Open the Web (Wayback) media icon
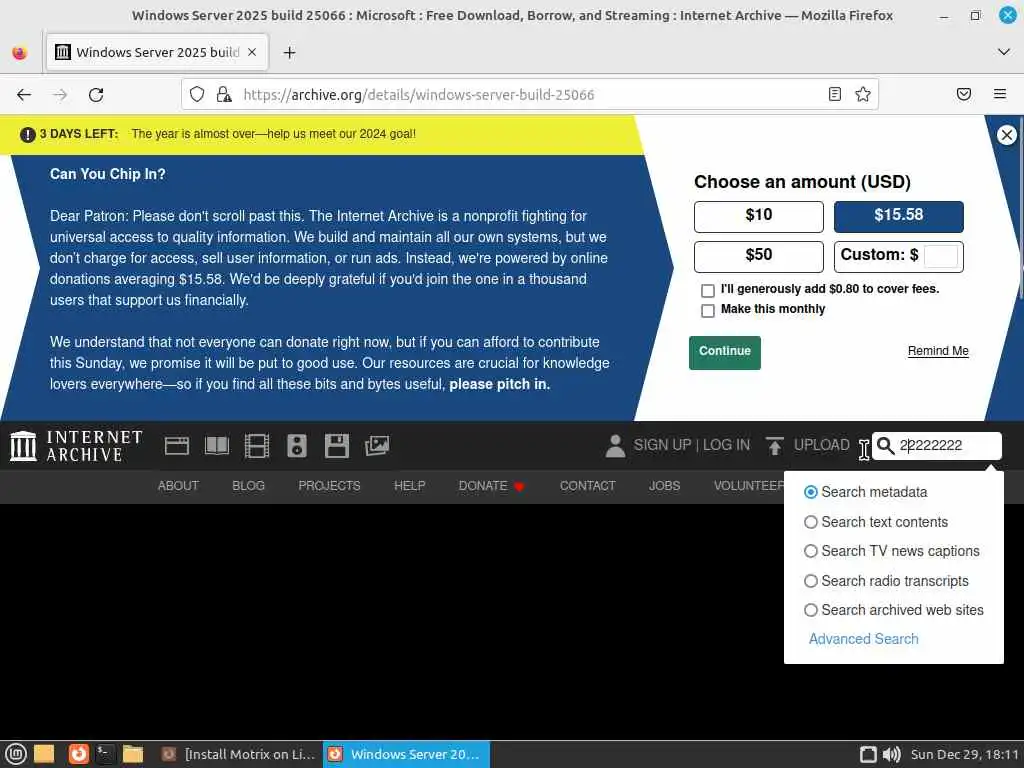This screenshot has width=1024, height=768. (x=177, y=446)
